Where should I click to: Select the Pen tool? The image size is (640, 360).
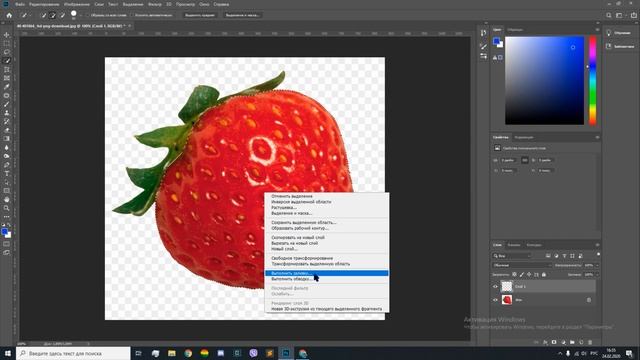7,165
